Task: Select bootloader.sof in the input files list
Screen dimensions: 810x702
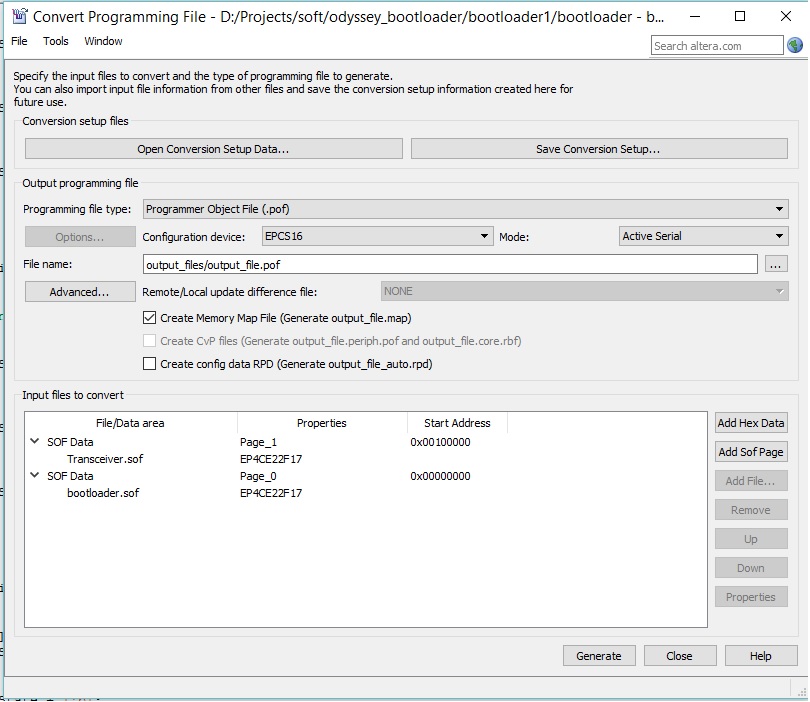Action: 103,493
